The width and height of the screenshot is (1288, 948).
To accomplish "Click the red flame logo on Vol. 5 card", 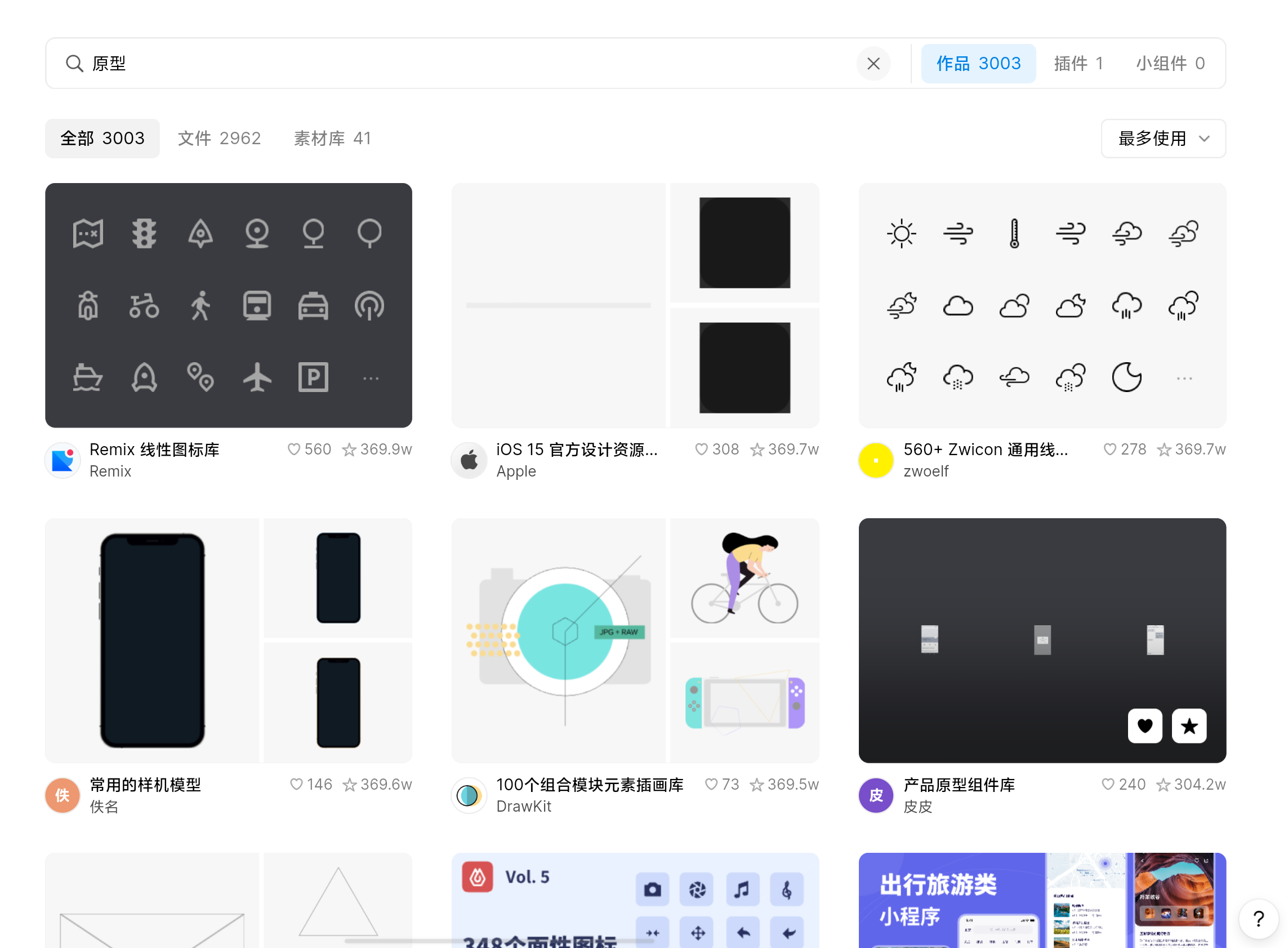I will coord(478,877).
